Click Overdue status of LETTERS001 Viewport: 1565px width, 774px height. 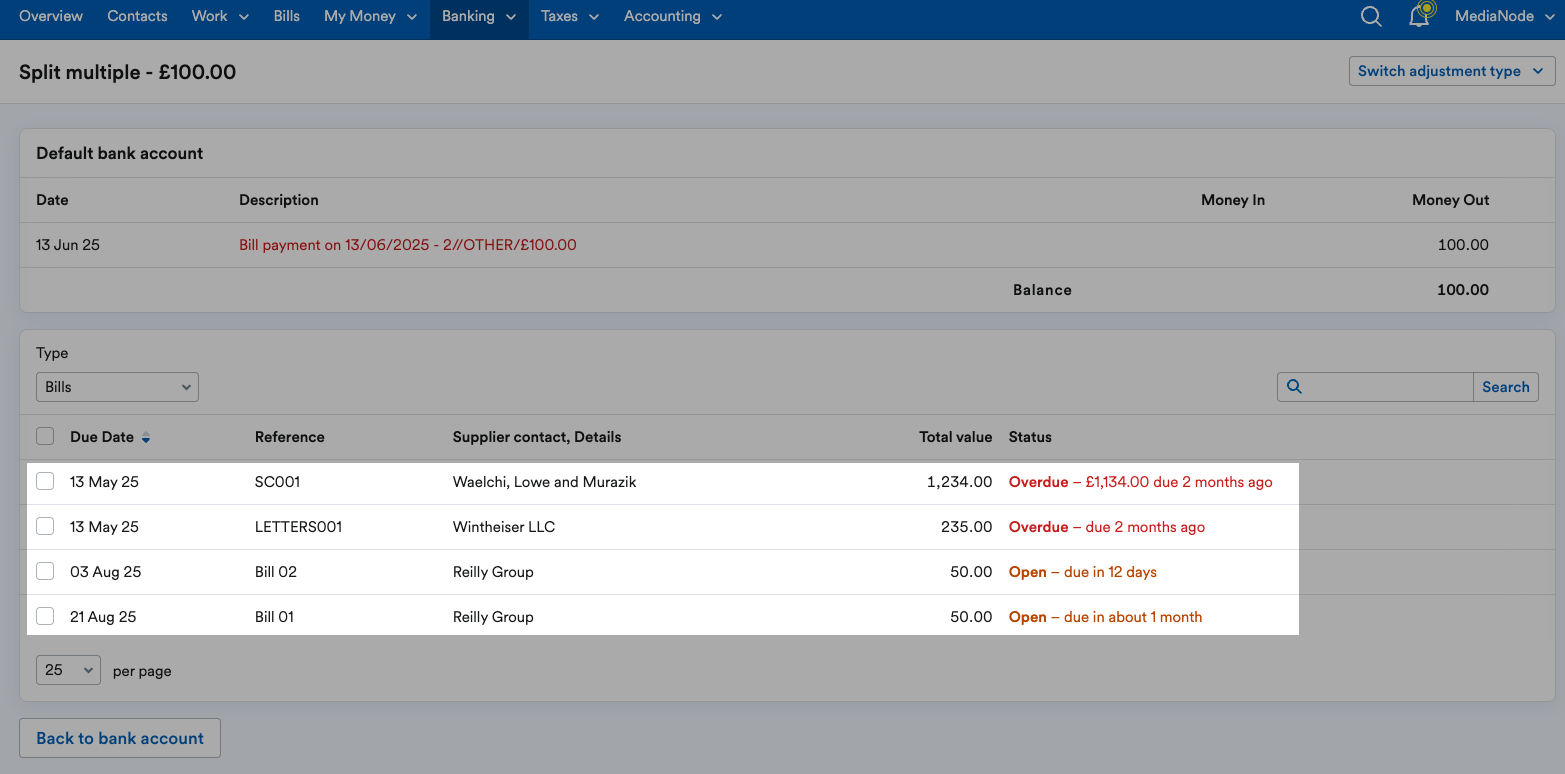[1107, 527]
